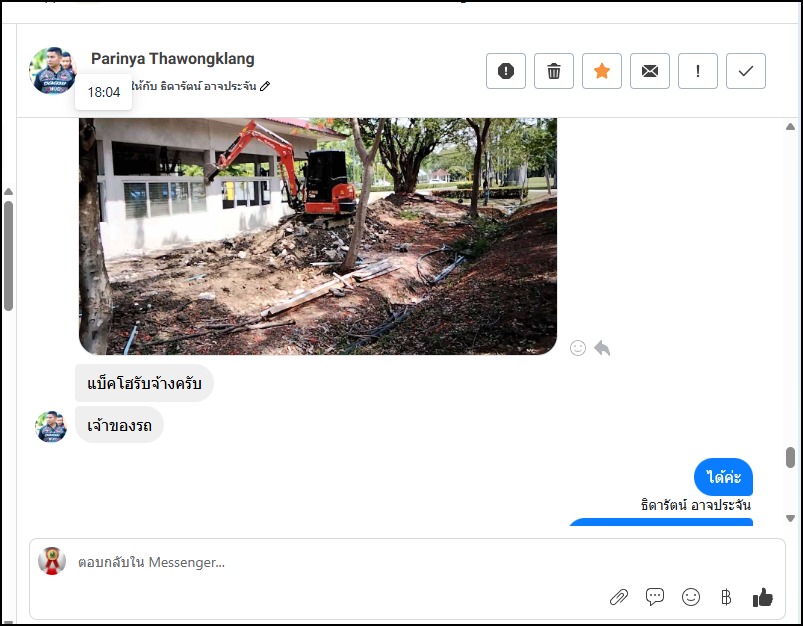Select message เจ้าของรถ
Screen dimensions: 803x626
pos(119,425)
